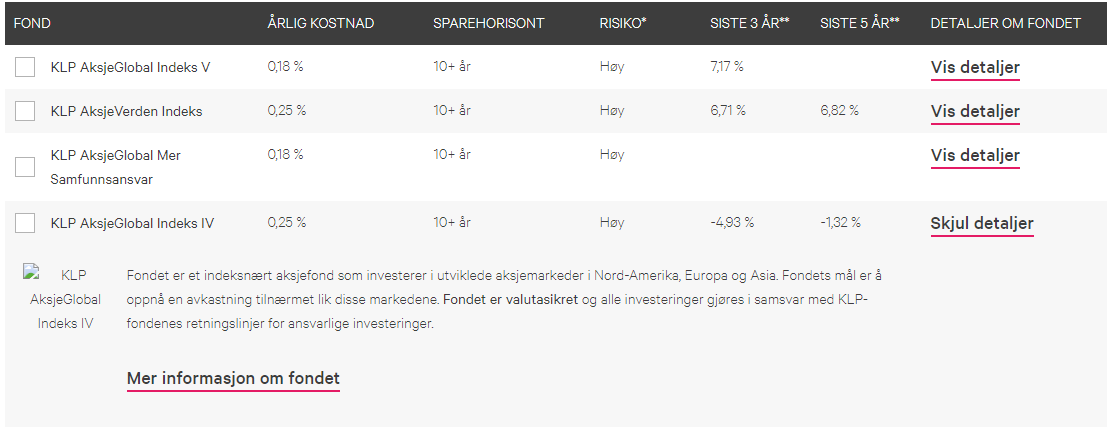Open Vis detaljer for Mer Samfunnsansvar fund
The height and width of the screenshot is (427, 1107).
[x=975, y=155]
